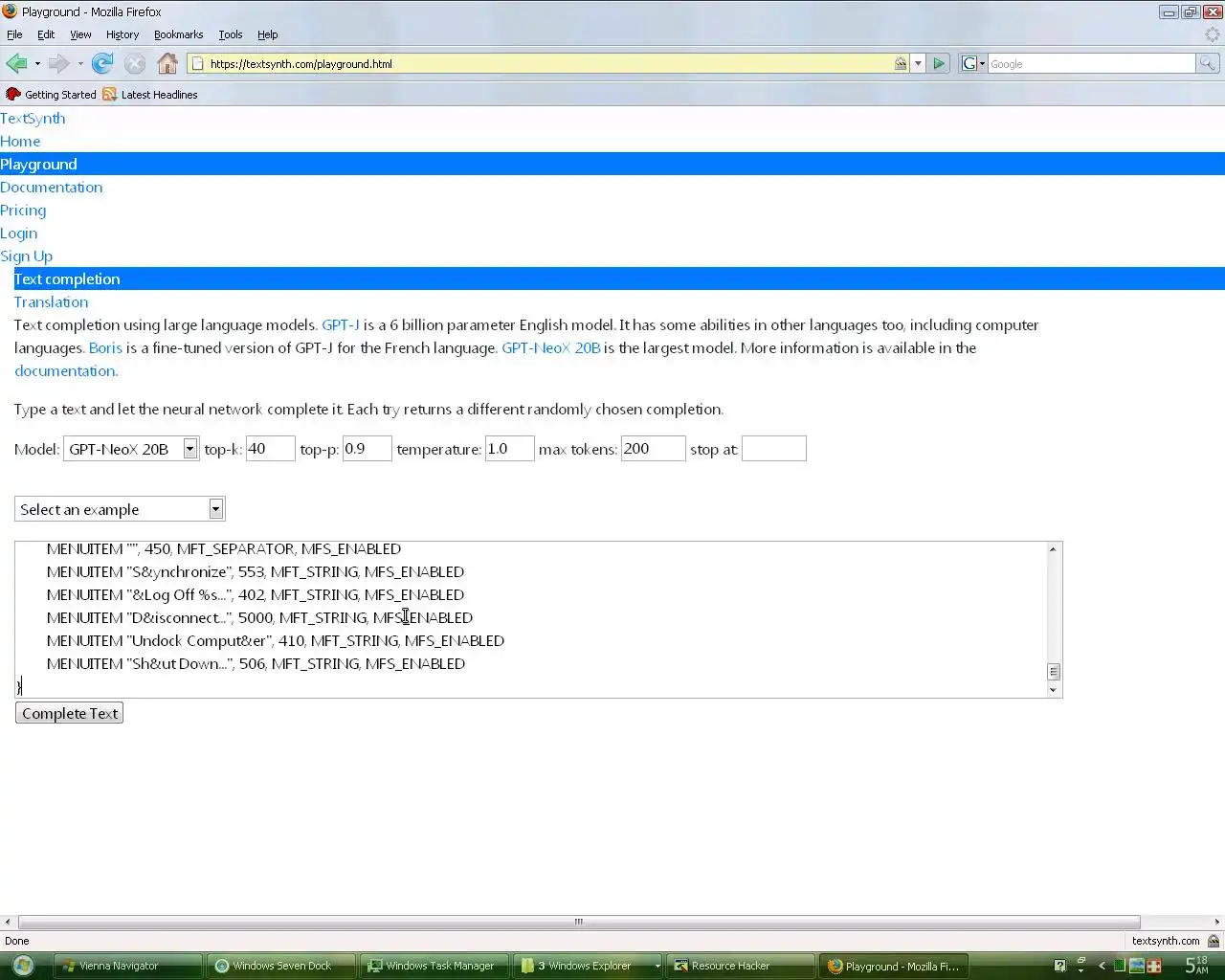
Task: Open the Select an example dropdown
Action: (120, 509)
